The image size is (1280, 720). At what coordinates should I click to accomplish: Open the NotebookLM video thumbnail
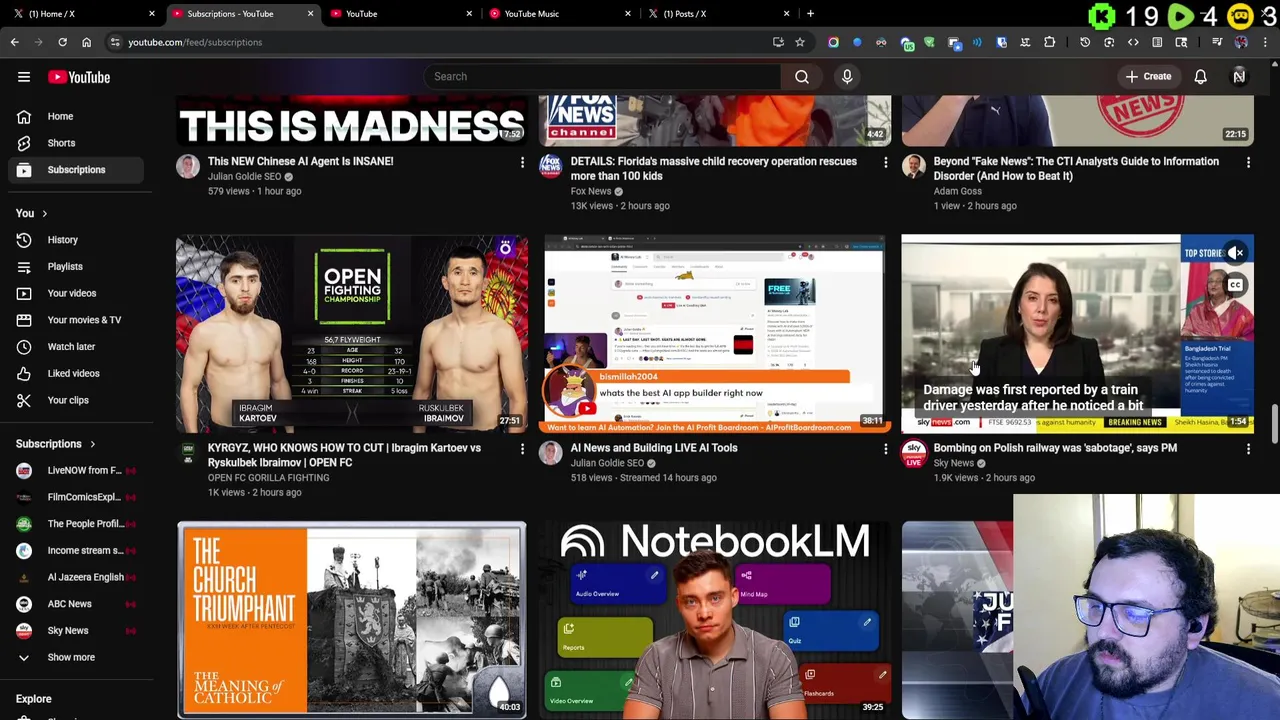[715, 620]
